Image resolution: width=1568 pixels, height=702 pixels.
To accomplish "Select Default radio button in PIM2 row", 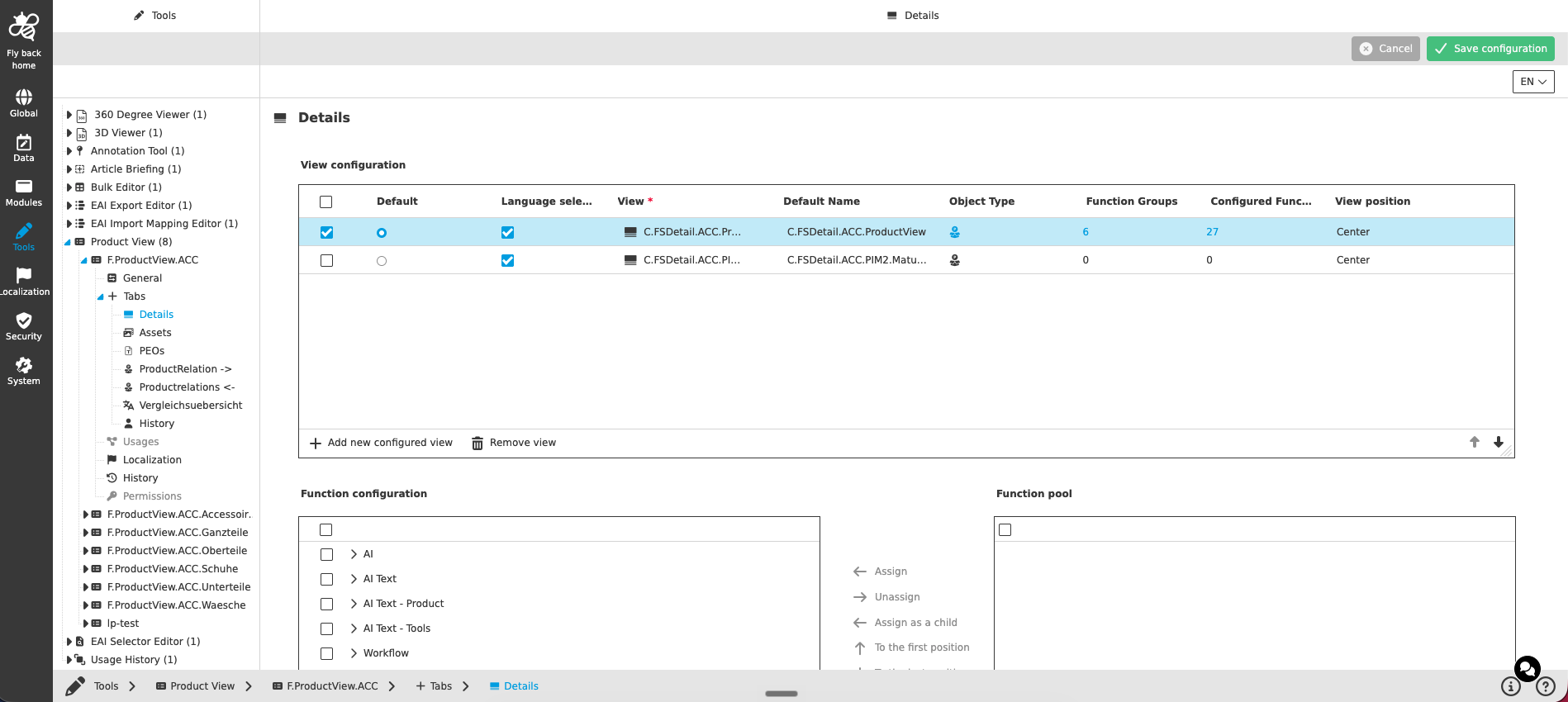I will [382, 261].
